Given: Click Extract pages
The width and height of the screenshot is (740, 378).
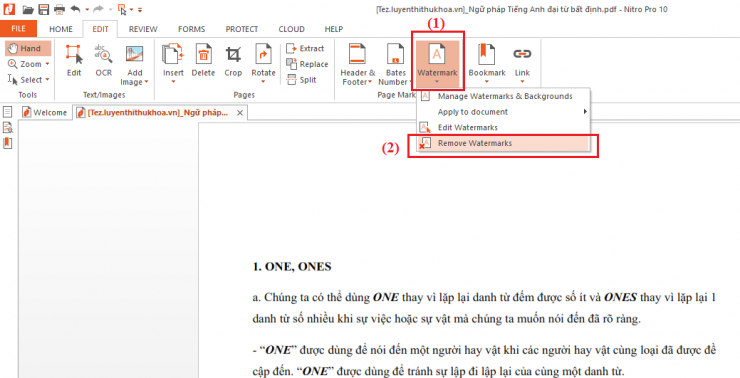Looking at the screenshot, I should coord(305,49).
